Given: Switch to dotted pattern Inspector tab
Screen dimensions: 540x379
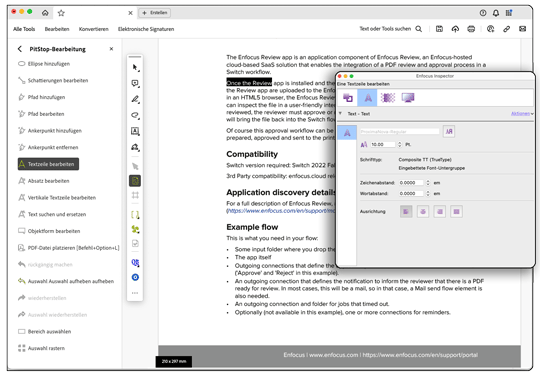Looking at the screenshot, I should click(x=388, y=98).
